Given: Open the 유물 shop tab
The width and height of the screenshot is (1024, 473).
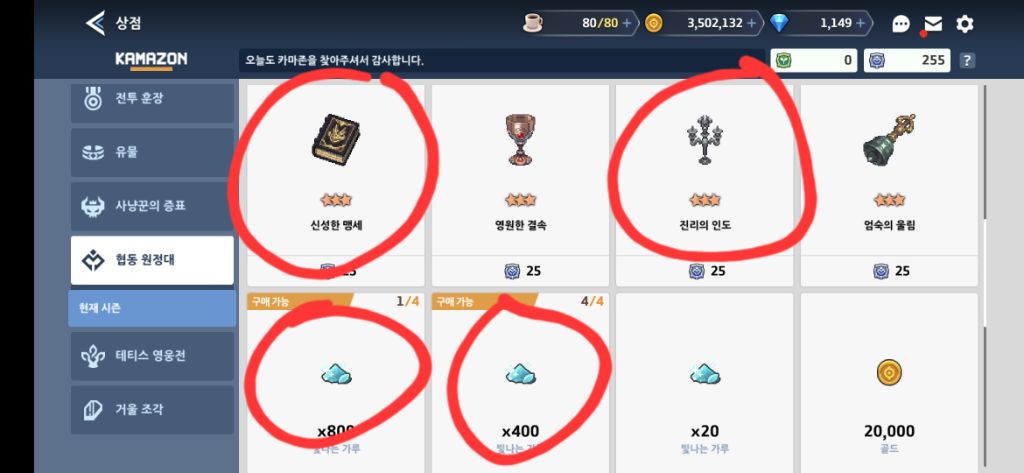Looking at the screenshot, I should [152, 153].
